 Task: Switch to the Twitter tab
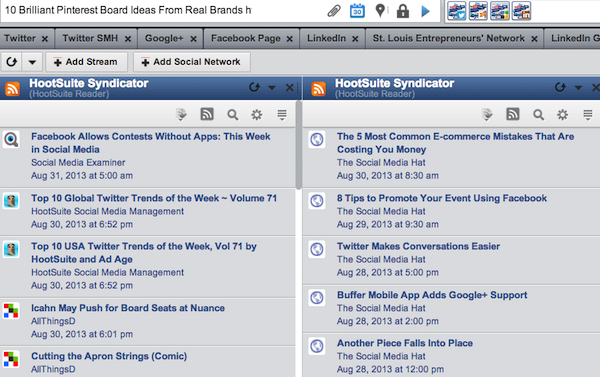20,38
